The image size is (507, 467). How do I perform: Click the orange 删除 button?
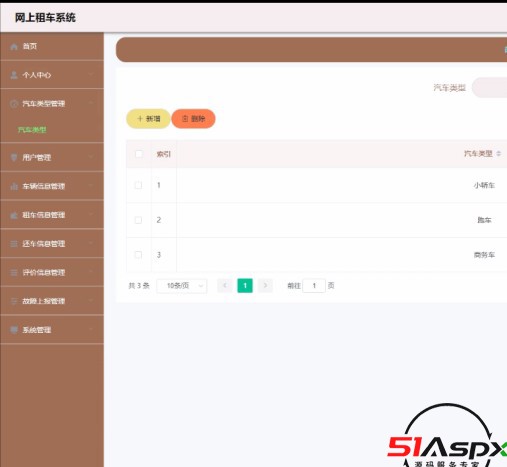tap(193, 119)
